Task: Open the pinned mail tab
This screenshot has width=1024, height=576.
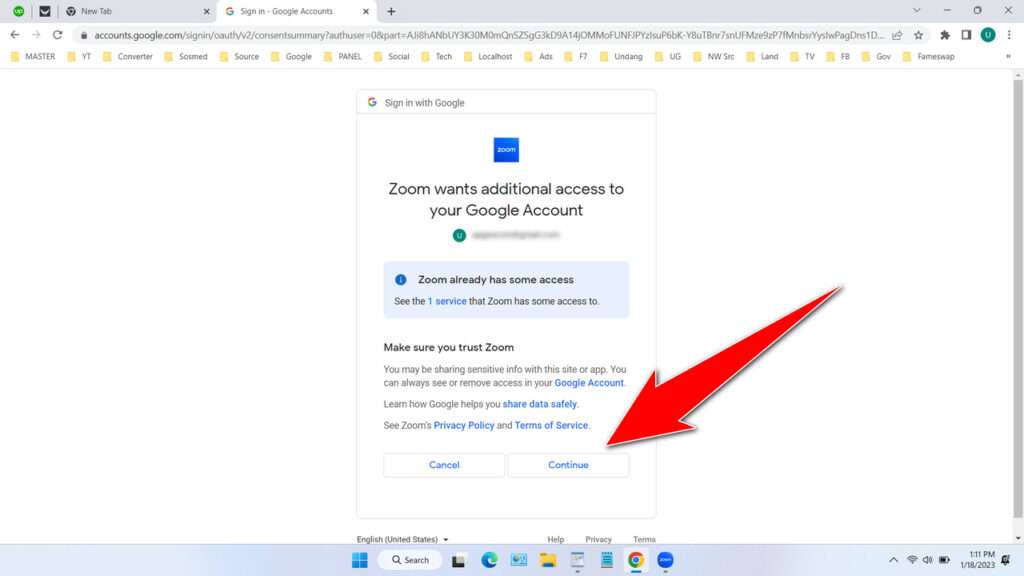Action: click(x=44, y=11)
